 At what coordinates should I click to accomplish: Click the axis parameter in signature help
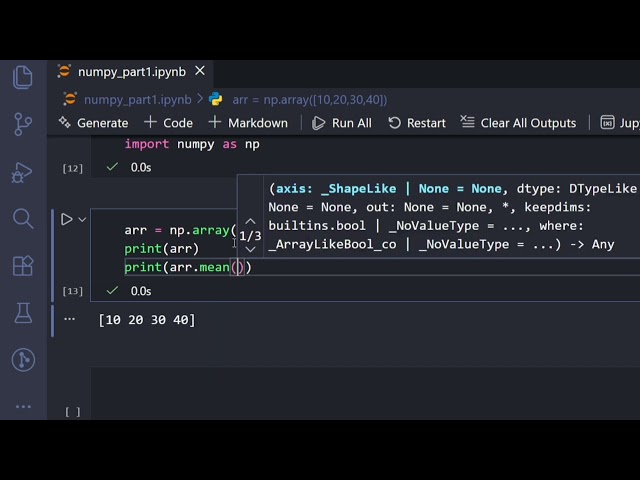point(389,189)
